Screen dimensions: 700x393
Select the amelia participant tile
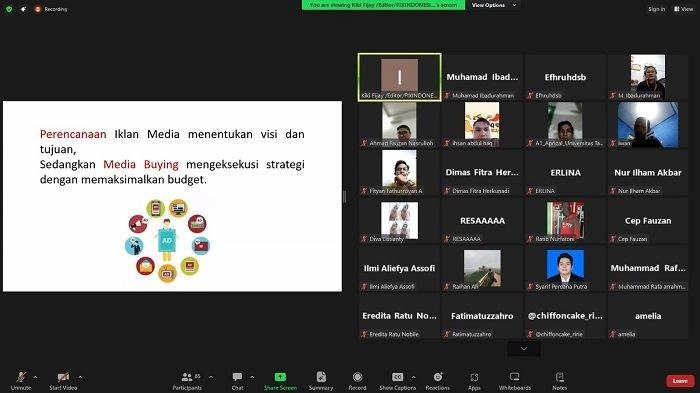[x=648, y=316]
